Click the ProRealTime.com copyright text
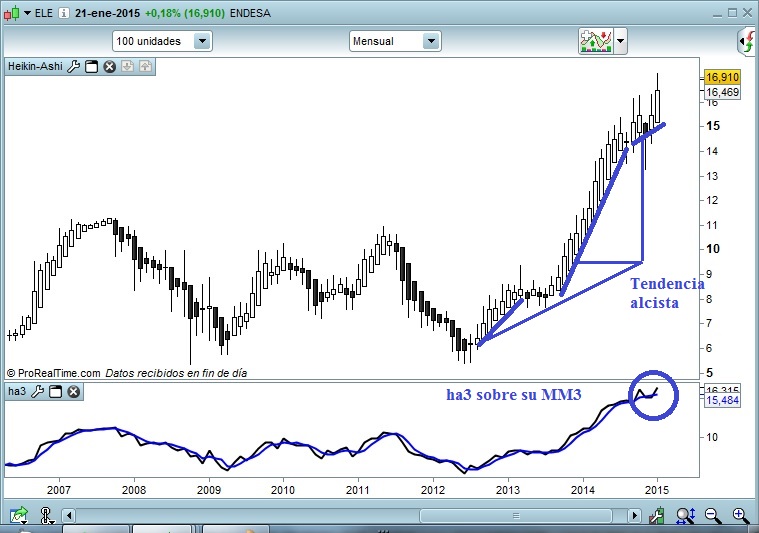Image resolution: width=759 pixels, height=533 pixels. [x=54, y=373]
